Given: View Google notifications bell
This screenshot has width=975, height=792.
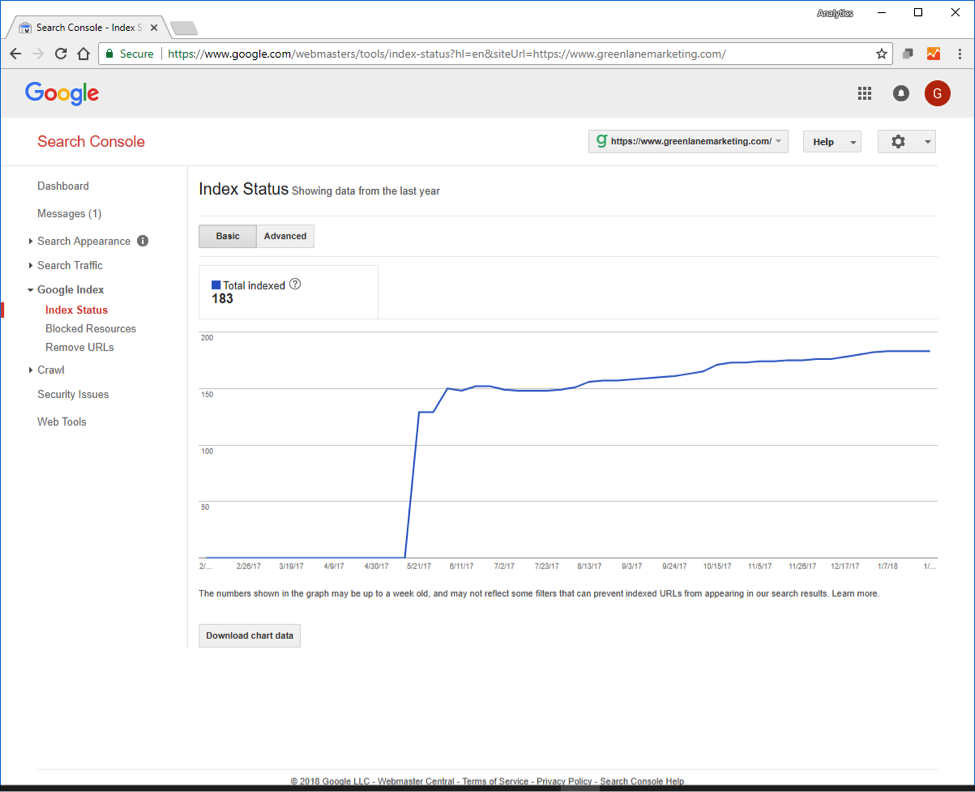Looking at the screenshot, I should pyautogui.click(x=900, y=93).
